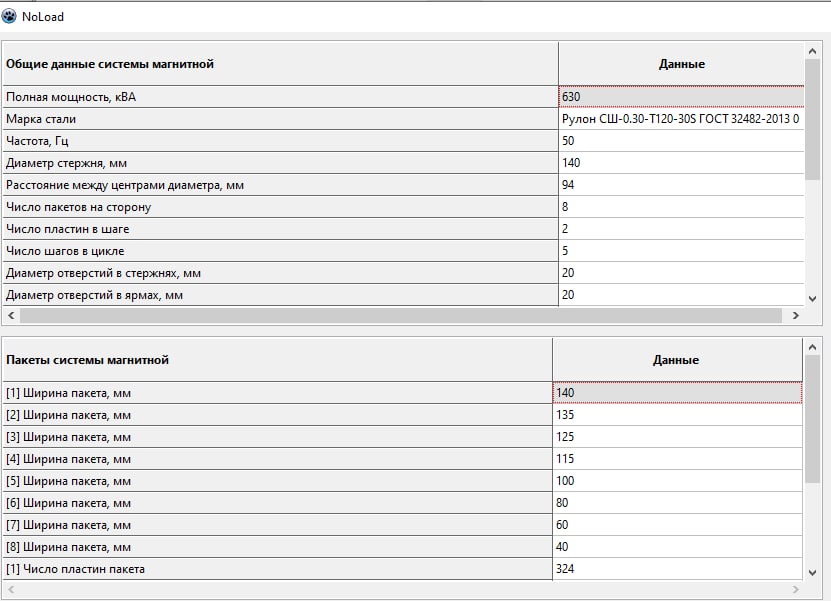Click Диаметр отверстий в ярмах label

point(94,295)
